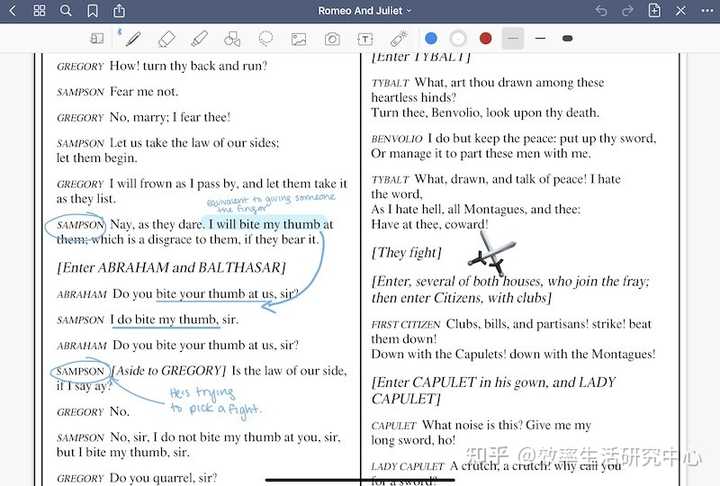Screen dimensions: 720x486
Task: Select the Highlighter tool
Action: point(199,39)
